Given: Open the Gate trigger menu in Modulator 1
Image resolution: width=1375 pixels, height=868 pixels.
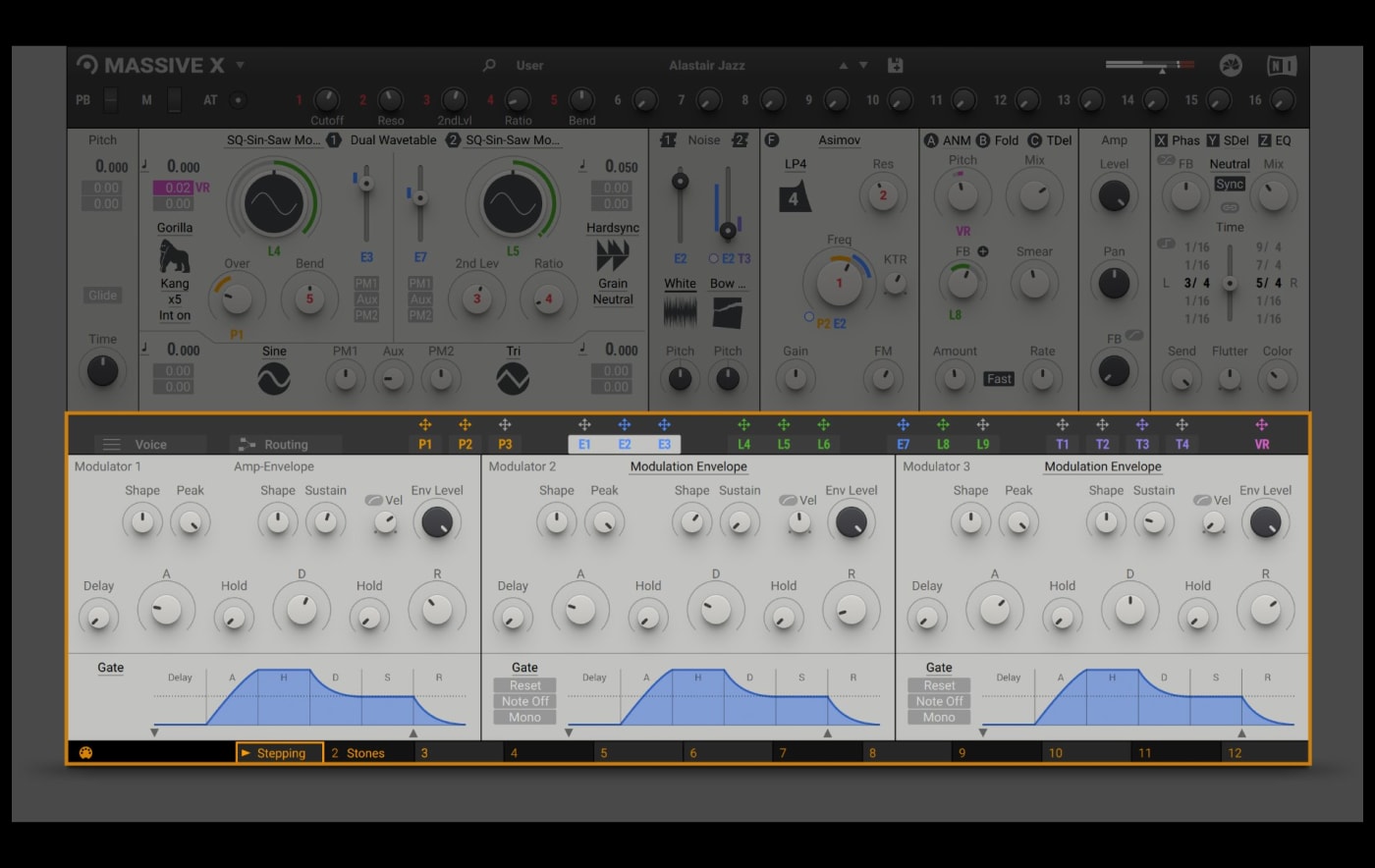Looking at the screenshot, I should pos(111,668).
